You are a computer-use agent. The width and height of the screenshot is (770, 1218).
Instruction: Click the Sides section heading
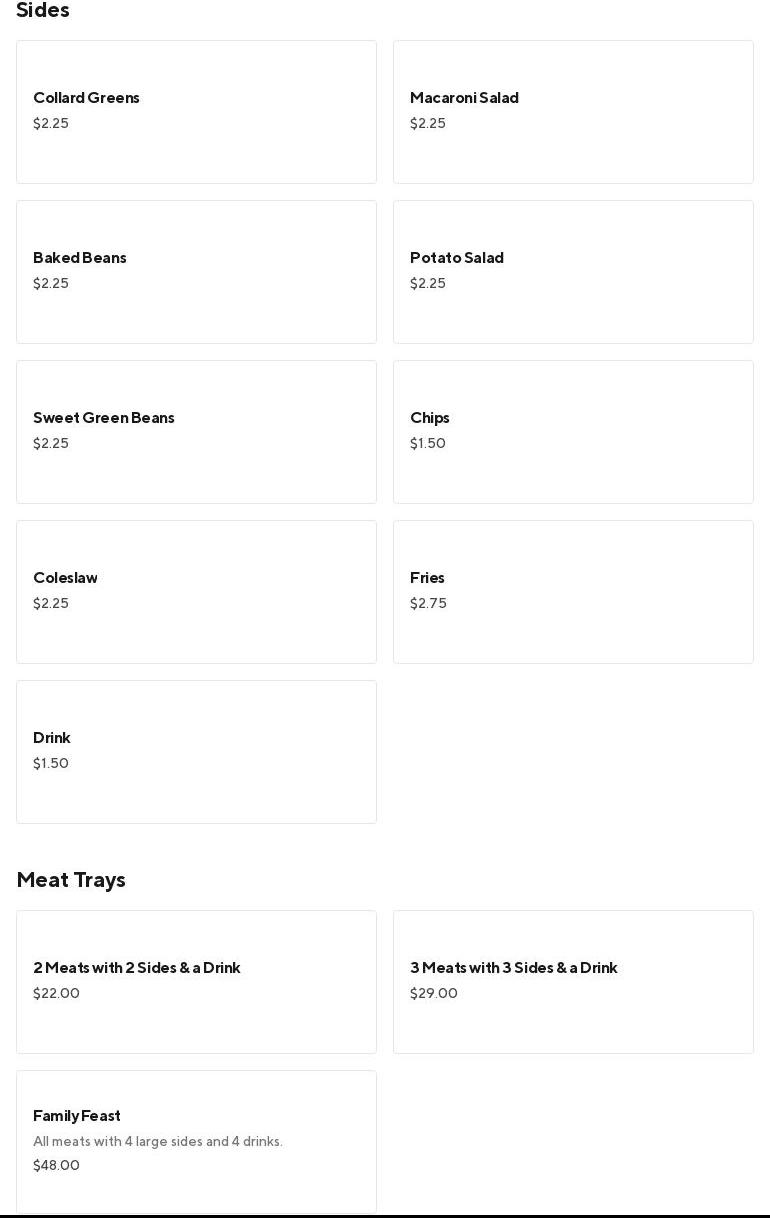pyautogui.click(x=43, y=10)
